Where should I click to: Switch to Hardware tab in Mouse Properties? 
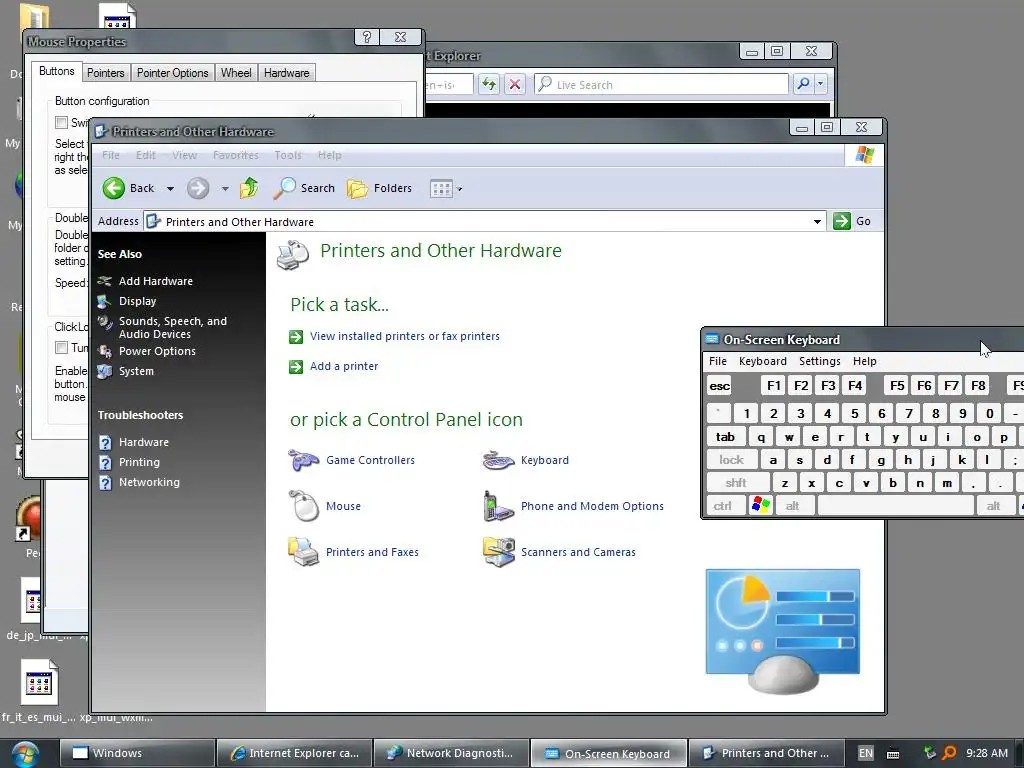click(286, 72)
